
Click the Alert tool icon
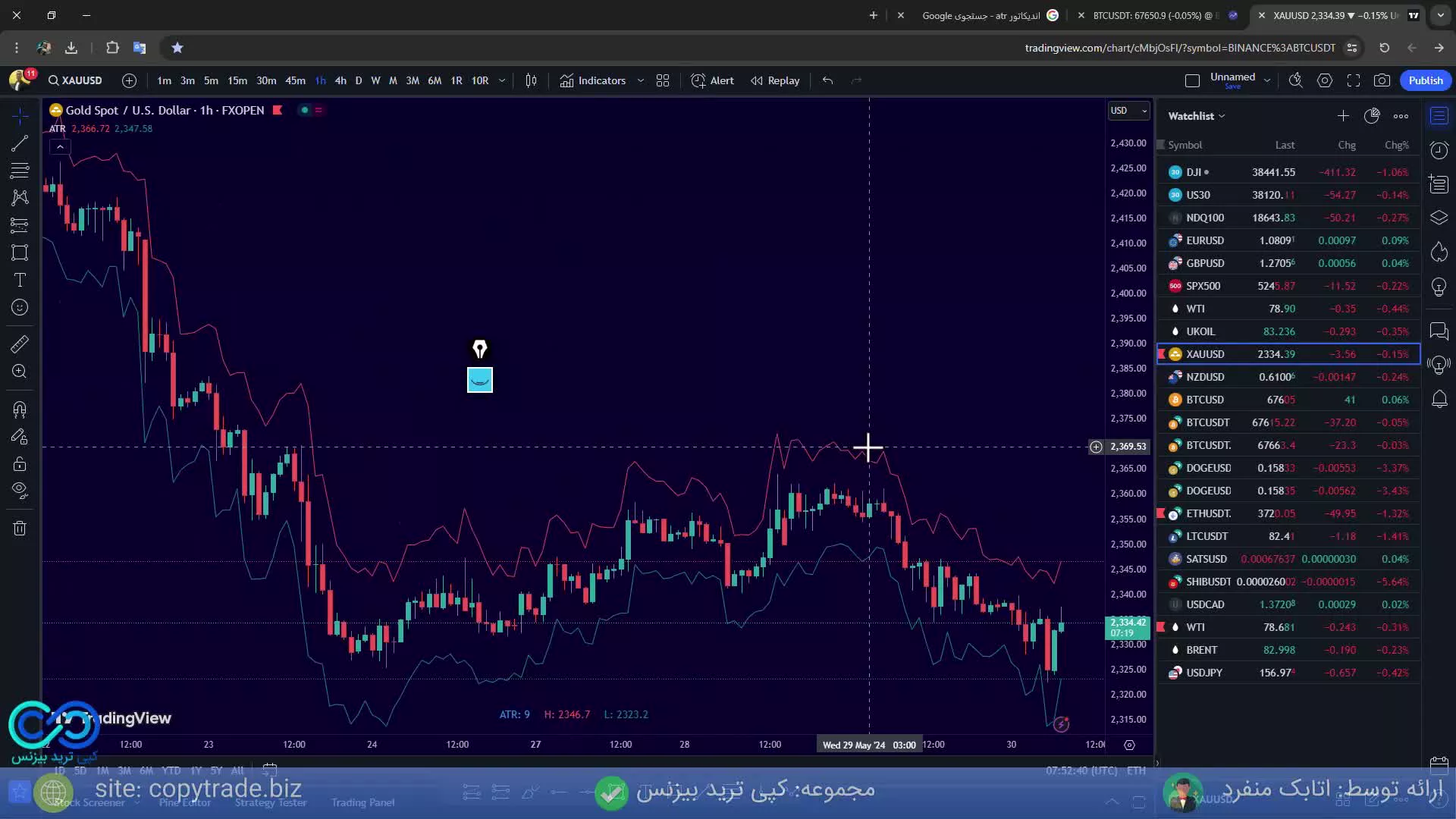click(698, 80)
